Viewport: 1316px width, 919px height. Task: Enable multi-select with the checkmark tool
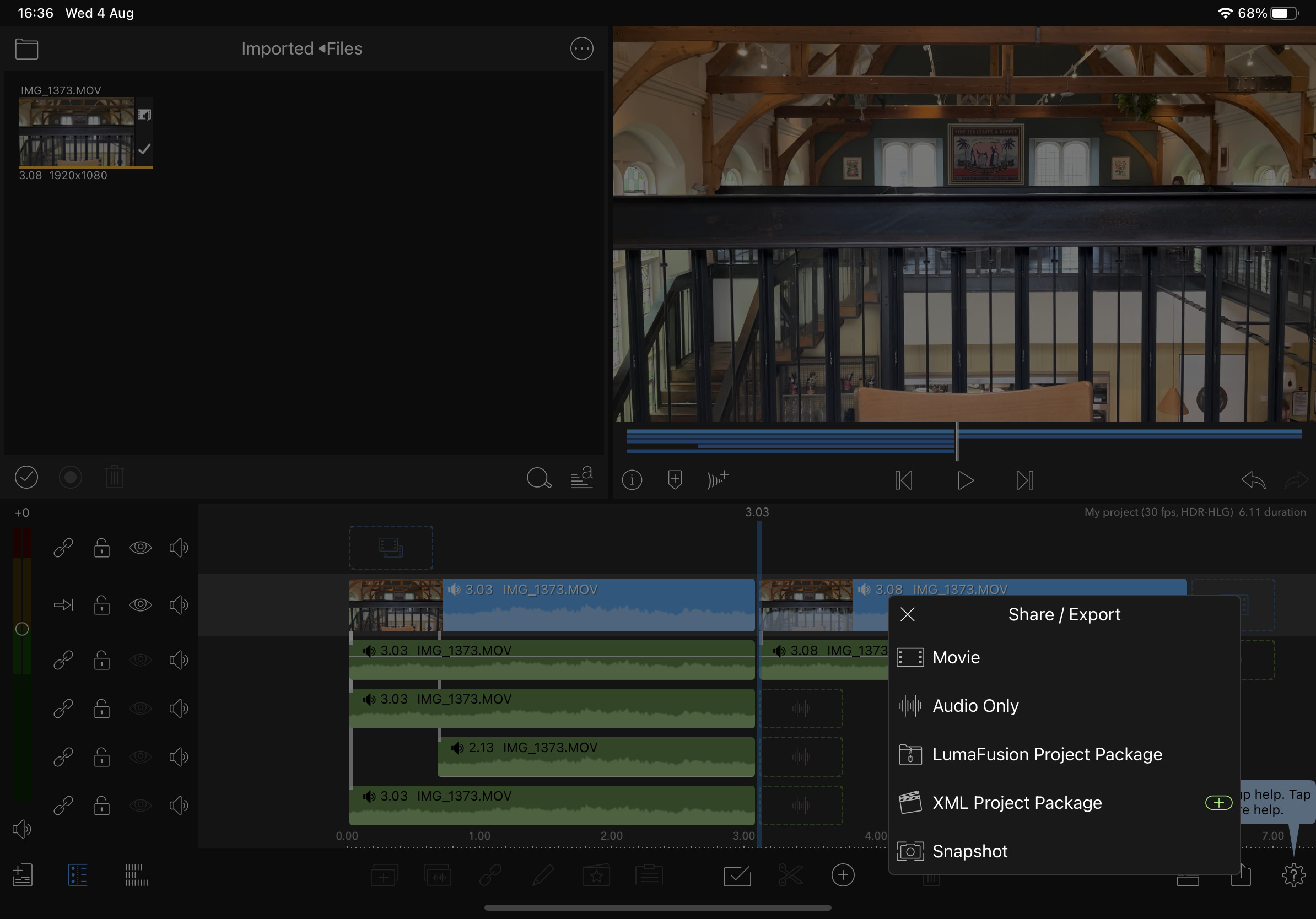point(737,875)
